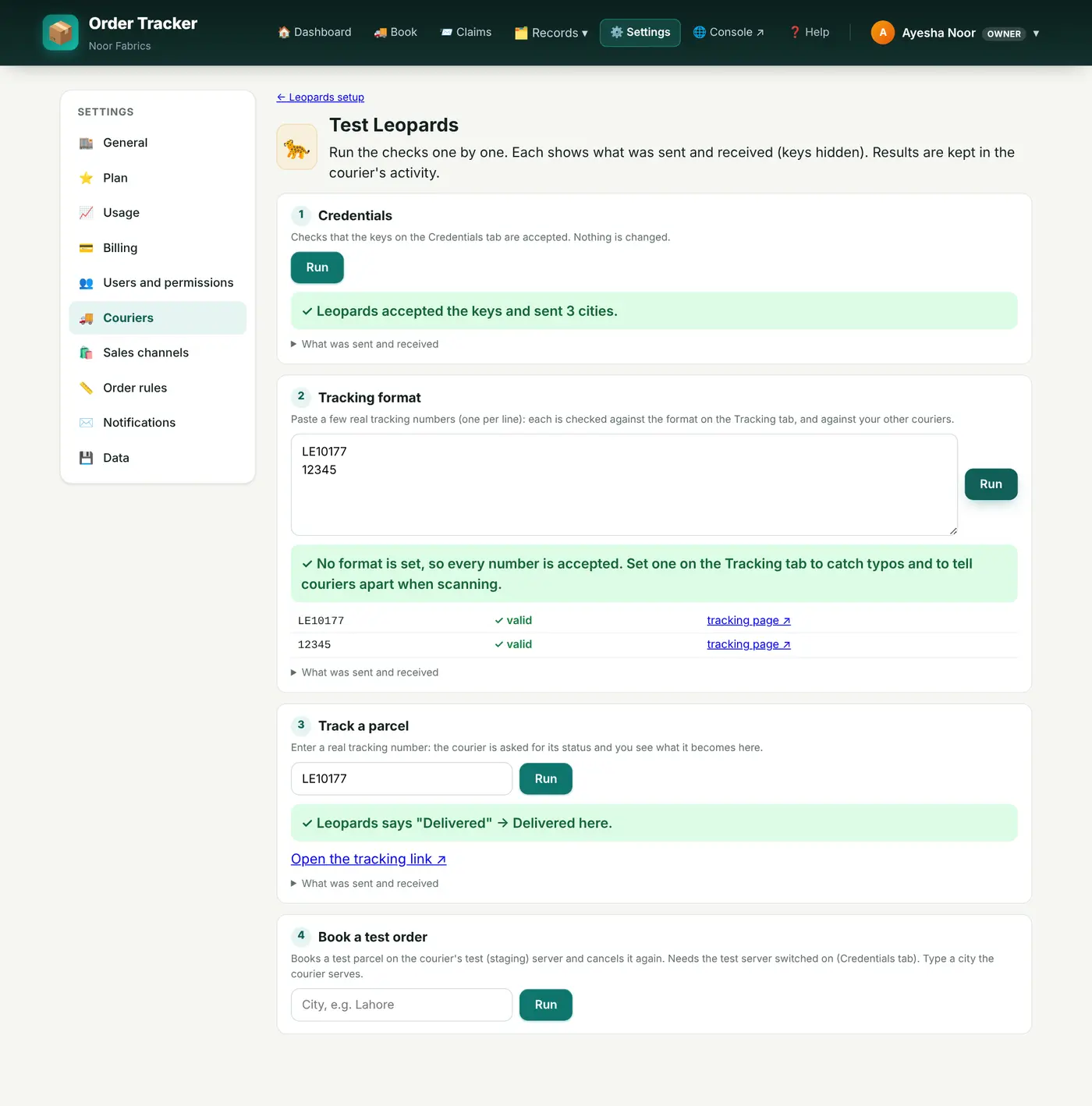Click the Leopards courier leopard icon
This screenshot has height=1106, width=1092.
(297, 147)
